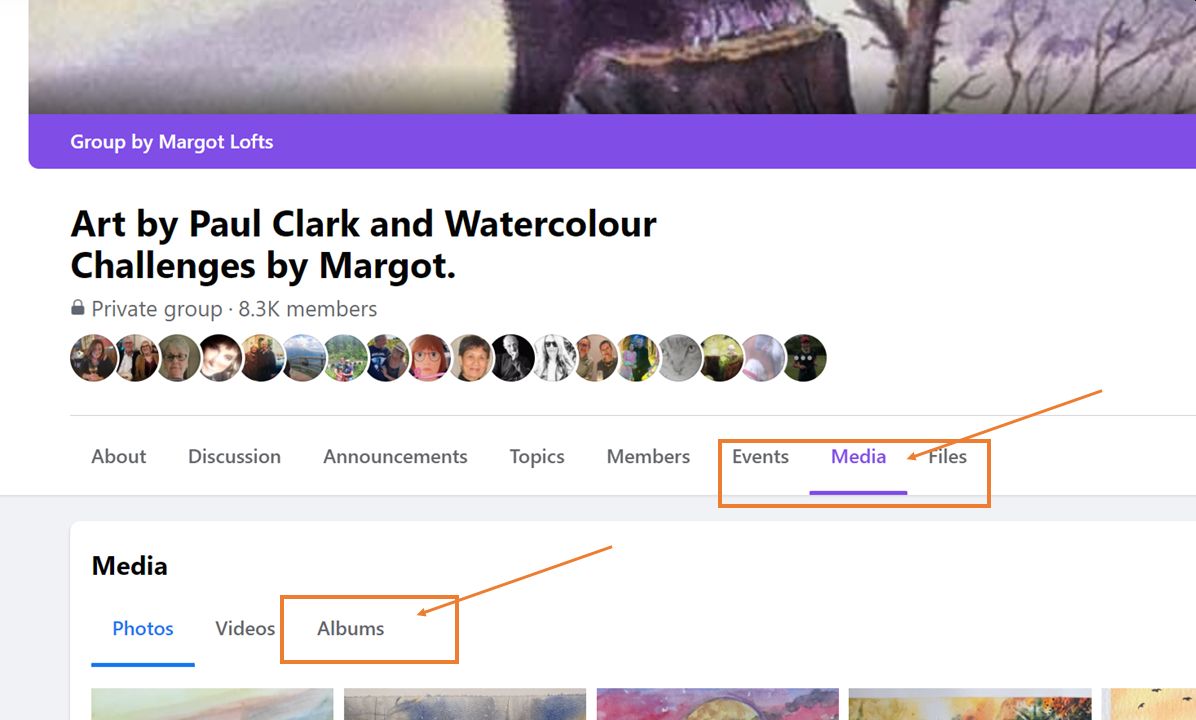This screenshot has height=720, width=1196.
Task: Click the group cover painting image
Action: [x=612, y=57]
